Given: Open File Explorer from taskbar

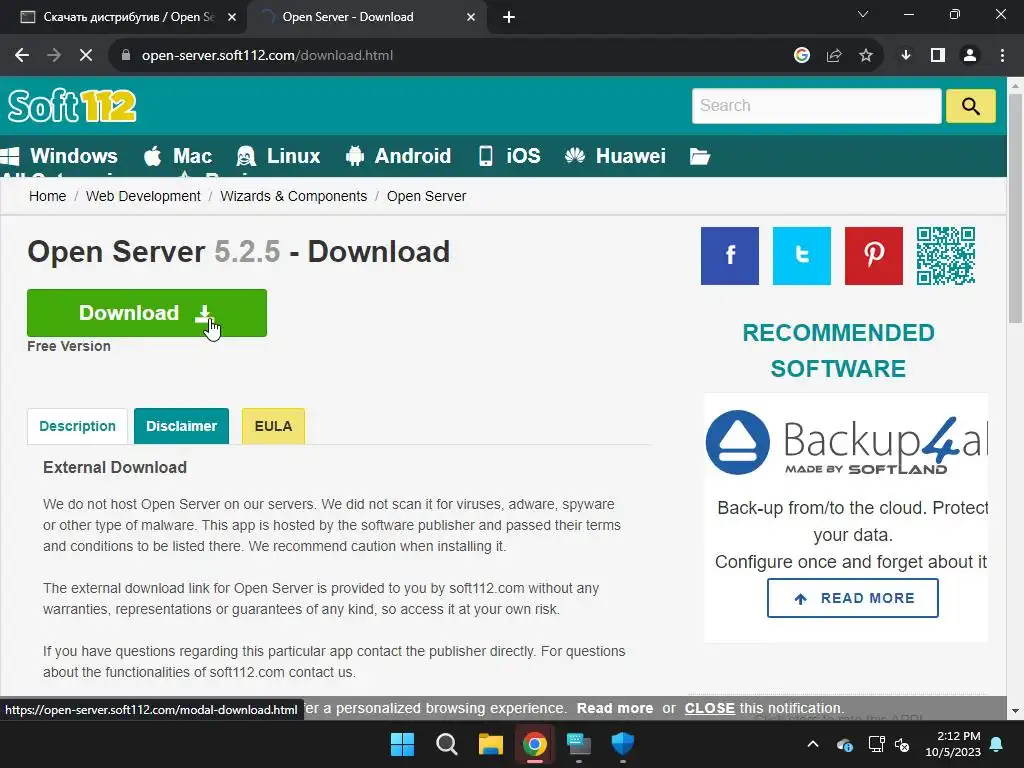Looking at the screenshot, I should [x=490, y=744].
